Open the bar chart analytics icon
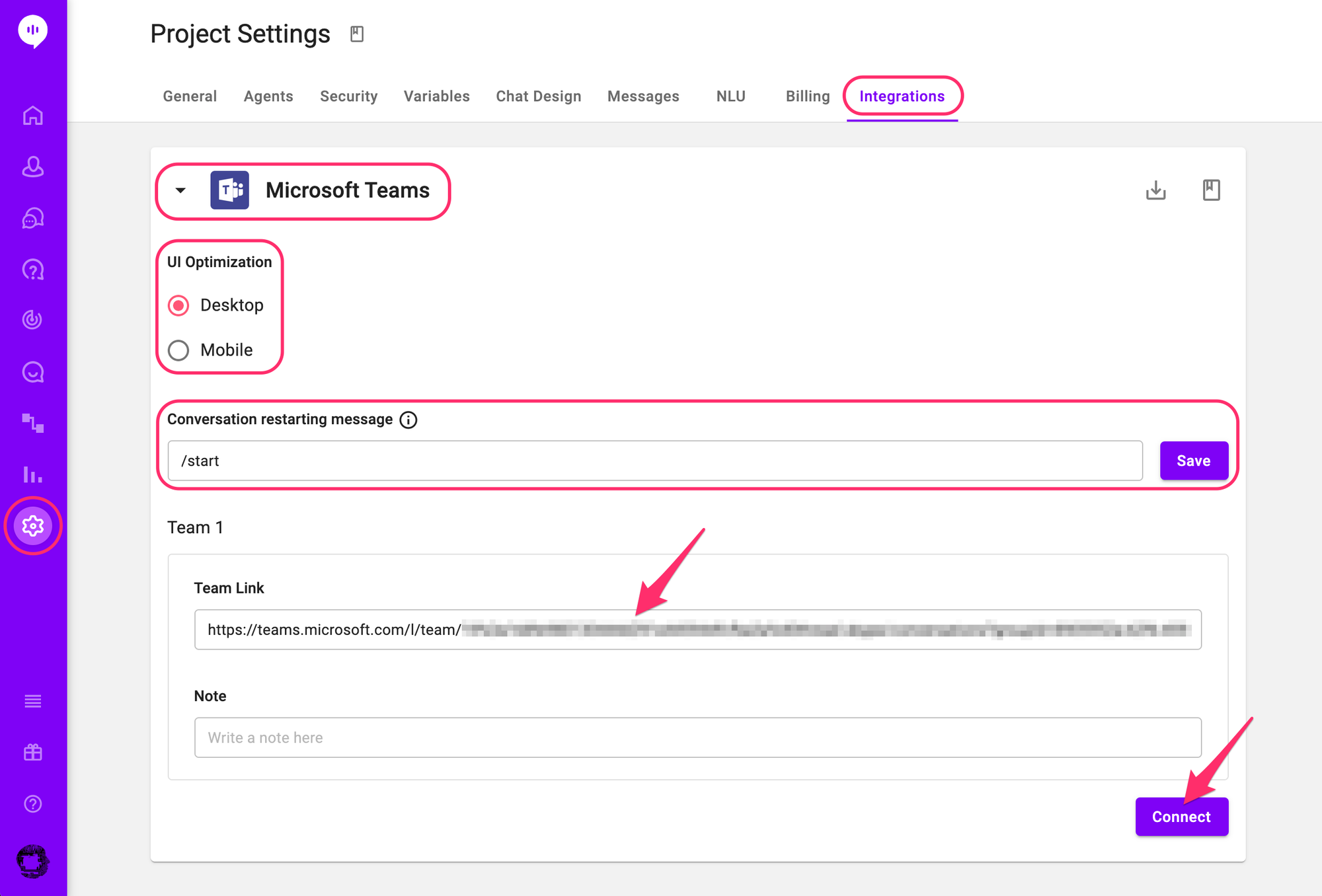 (33, 474)
